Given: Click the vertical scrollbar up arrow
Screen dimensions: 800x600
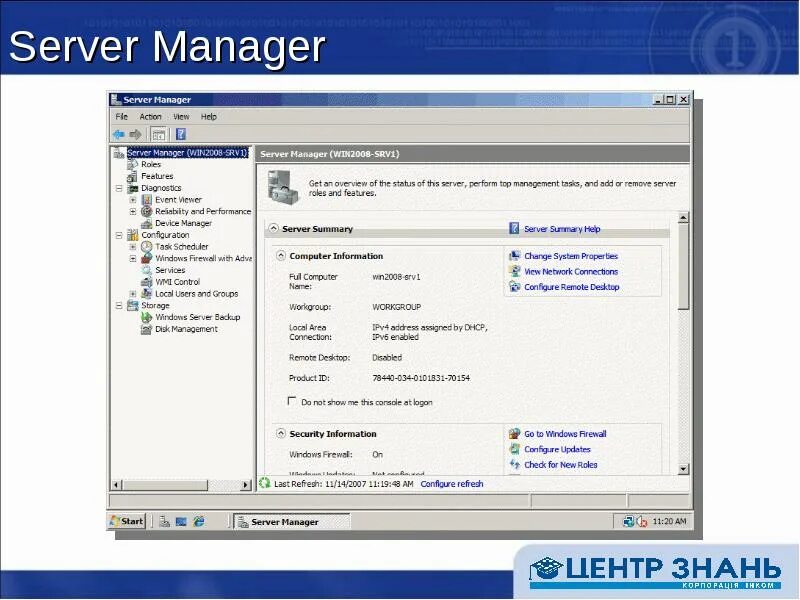Looking at the screenshot, I should [684, 218].
